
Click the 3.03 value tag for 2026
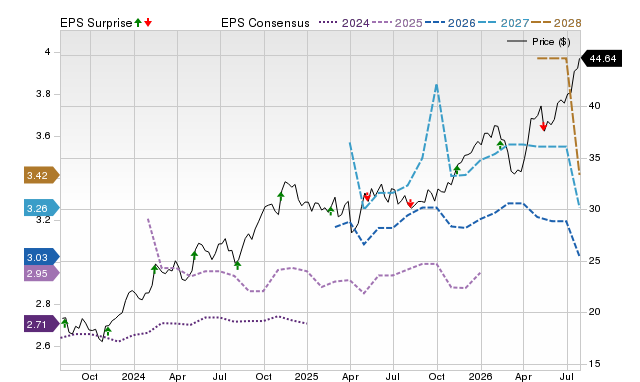tap(42, 257)
